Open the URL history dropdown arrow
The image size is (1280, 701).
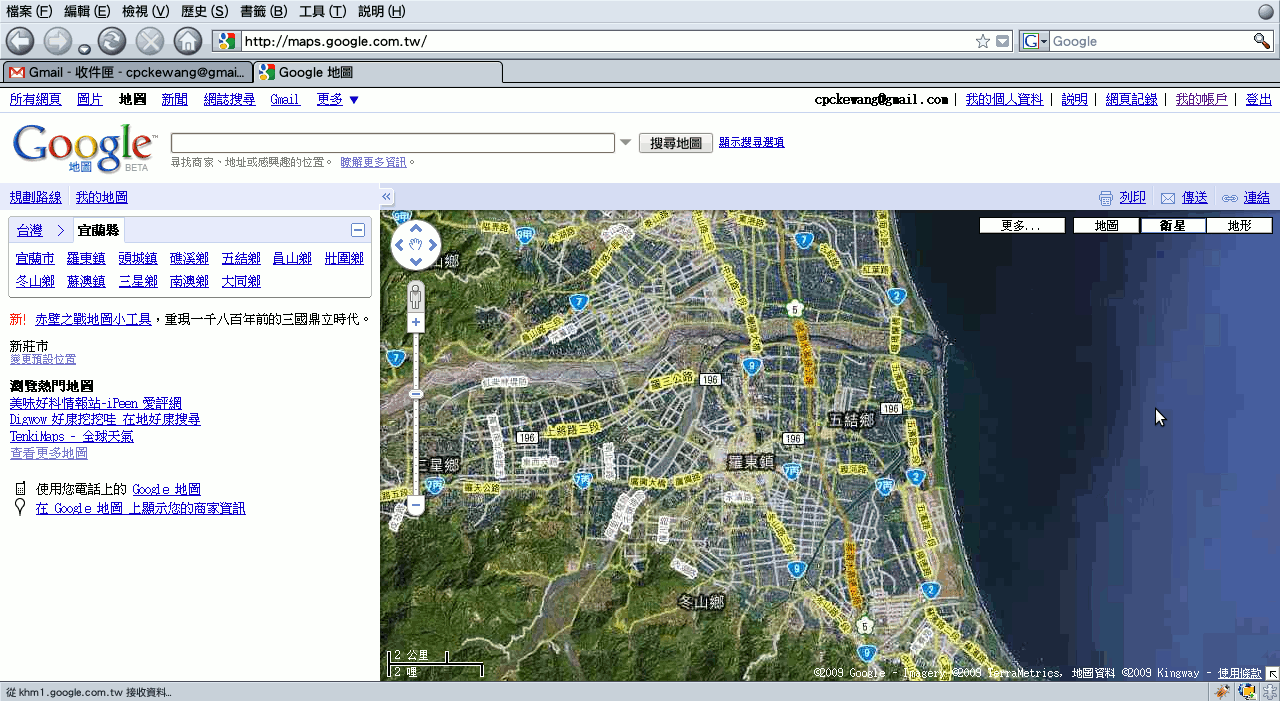click(x=1003, y=41)
